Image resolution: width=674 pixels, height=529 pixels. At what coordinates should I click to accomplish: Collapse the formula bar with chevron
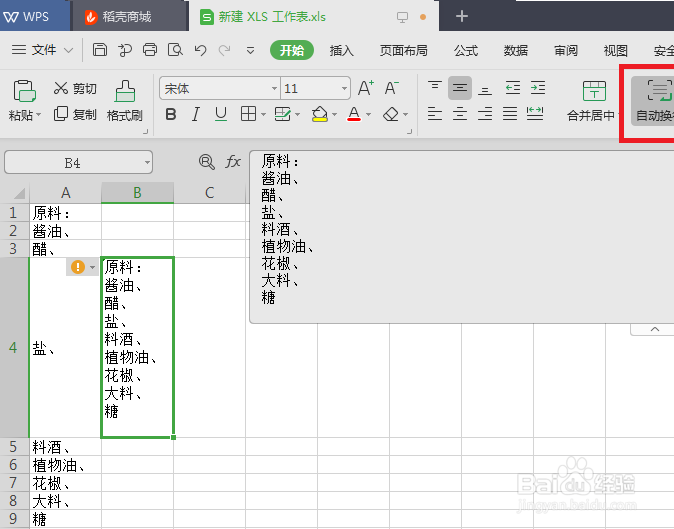655,329
